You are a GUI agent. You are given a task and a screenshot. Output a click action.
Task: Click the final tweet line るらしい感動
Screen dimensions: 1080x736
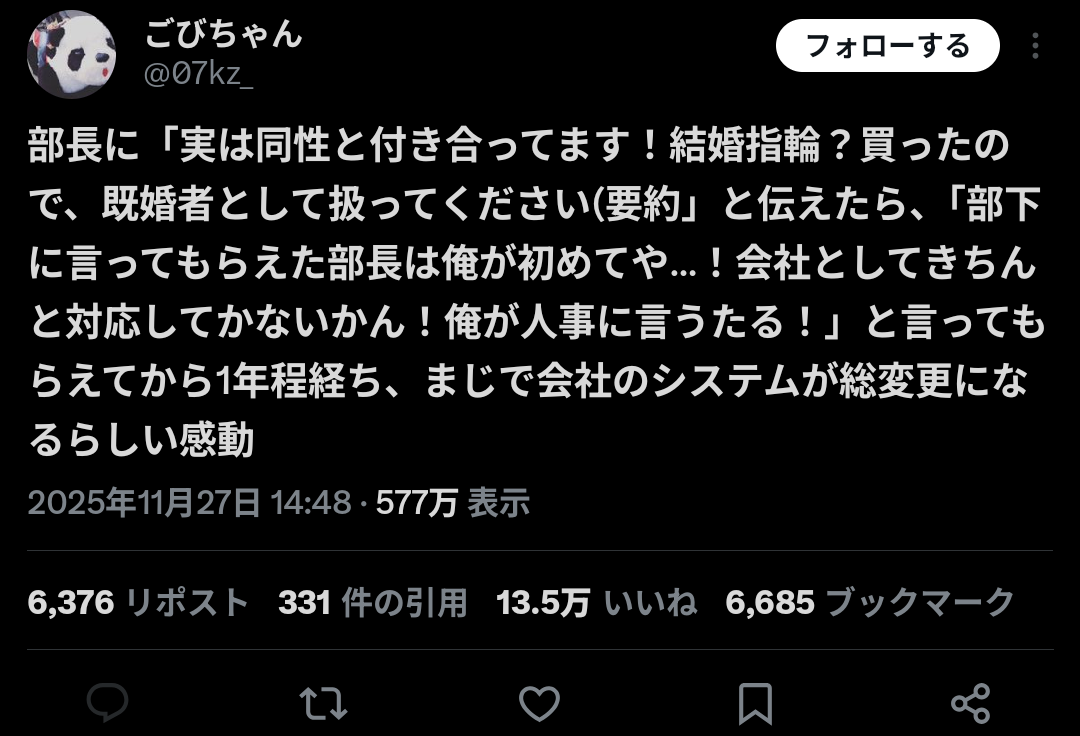[142, 440]
